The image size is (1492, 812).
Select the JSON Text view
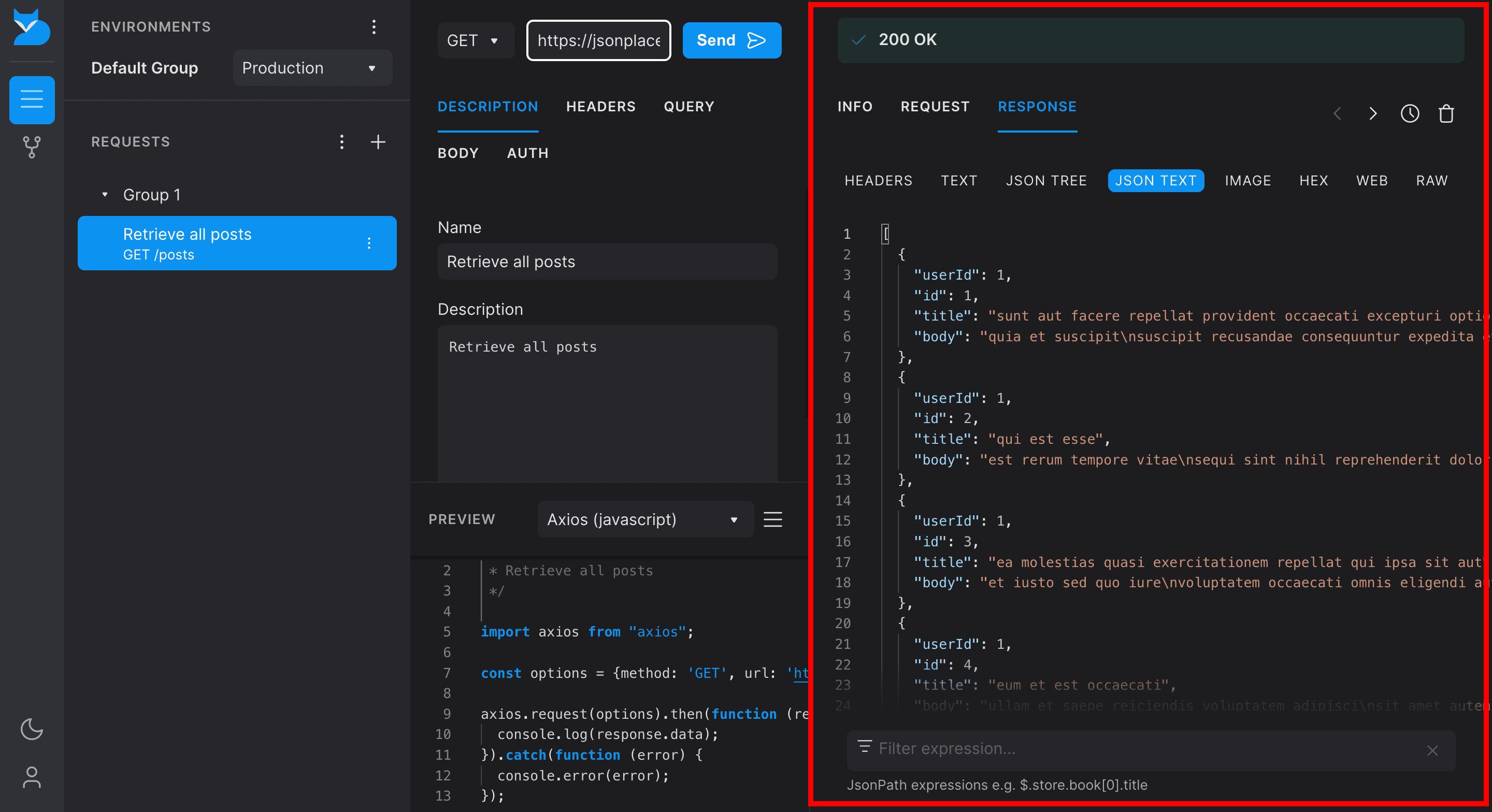point(1155,181)
